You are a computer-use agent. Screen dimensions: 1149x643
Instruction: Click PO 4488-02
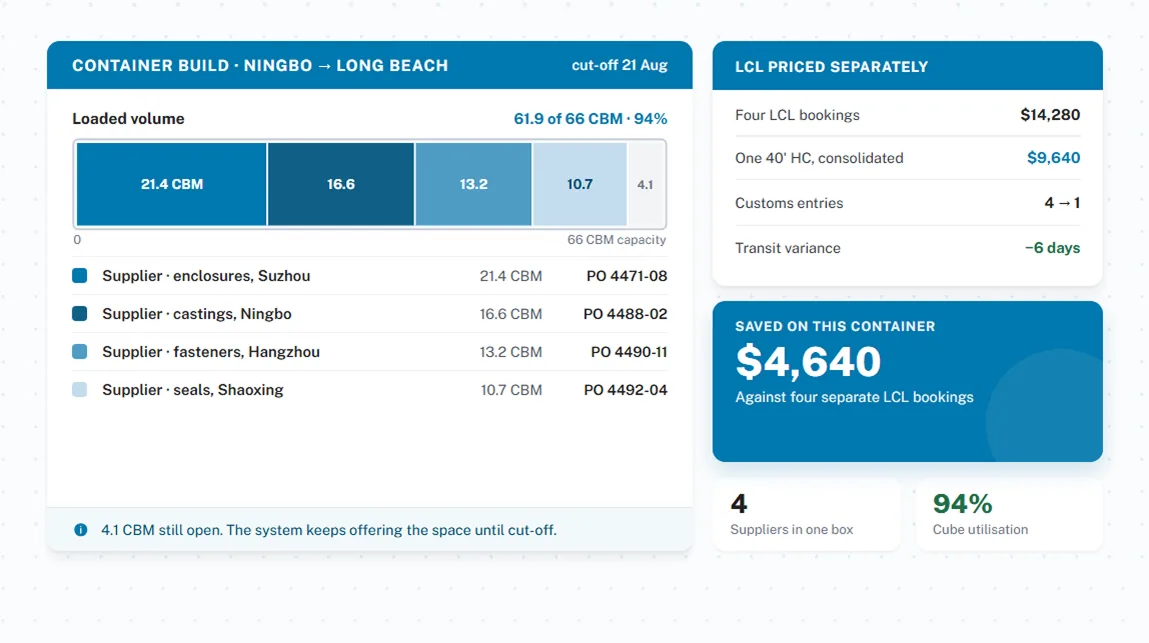pyautogui.click(x=625, y=314)
